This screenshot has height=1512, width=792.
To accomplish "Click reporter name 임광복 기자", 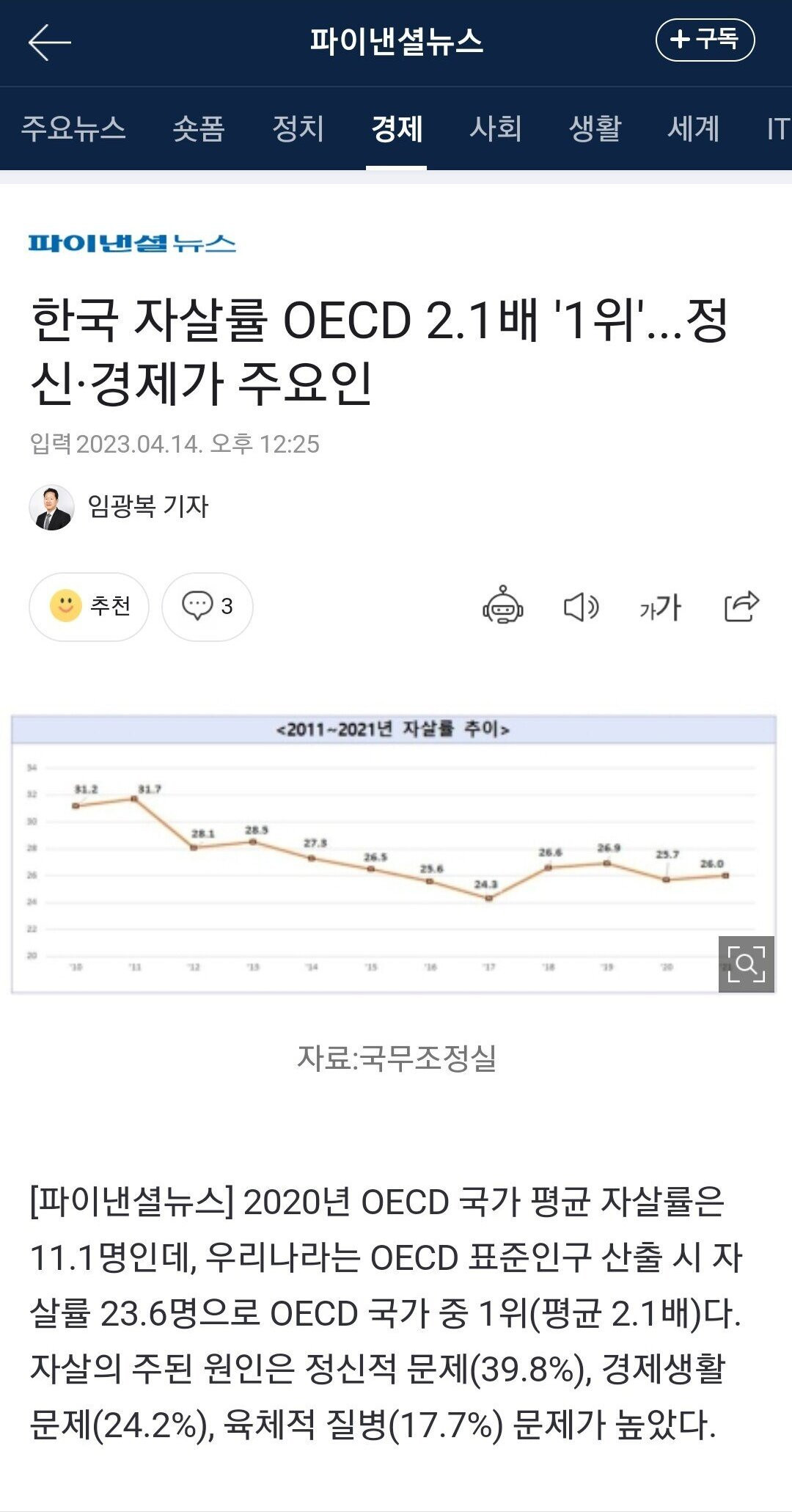I will pos(148,506).
